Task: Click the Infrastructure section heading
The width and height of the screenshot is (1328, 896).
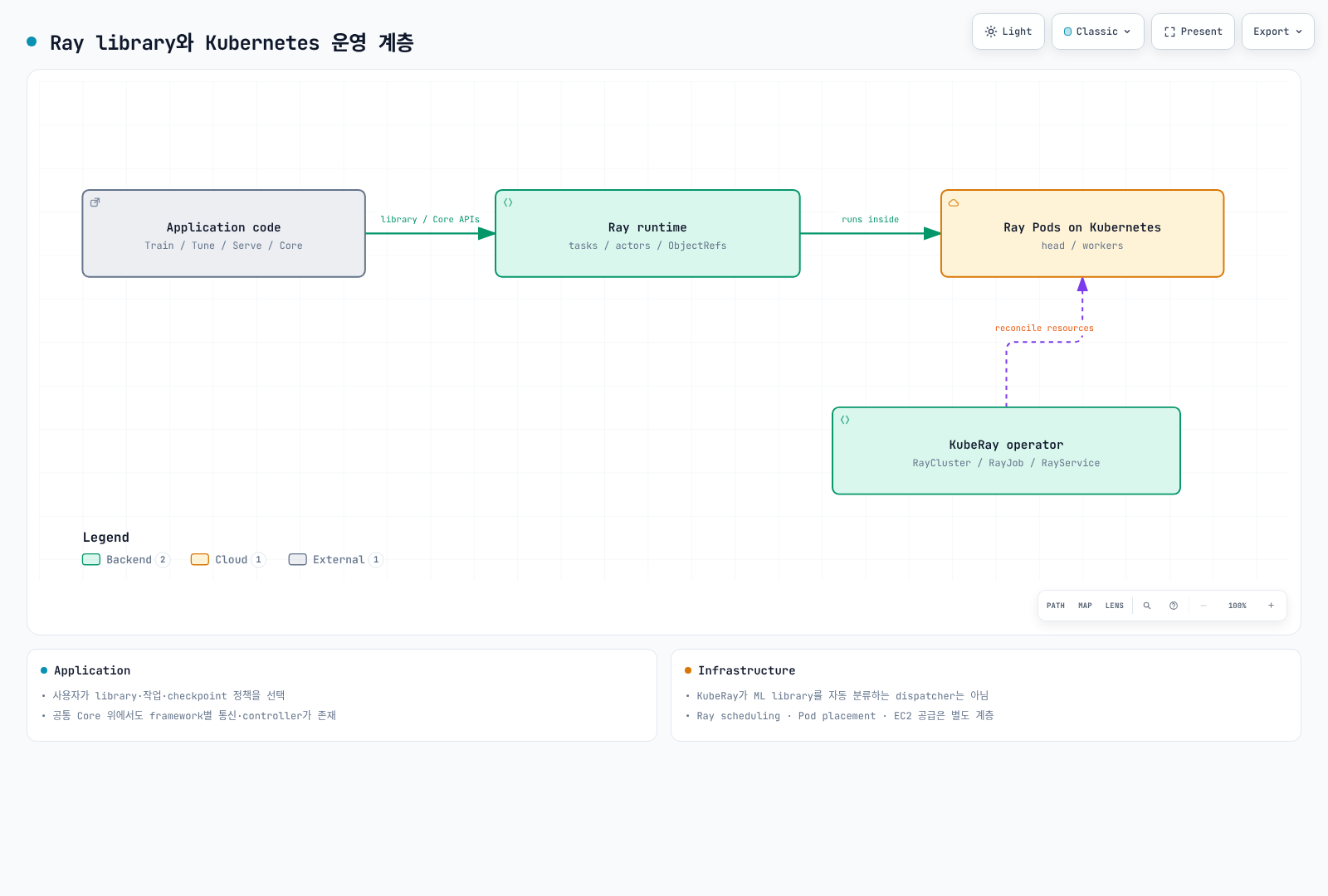Action: (746, 670)
